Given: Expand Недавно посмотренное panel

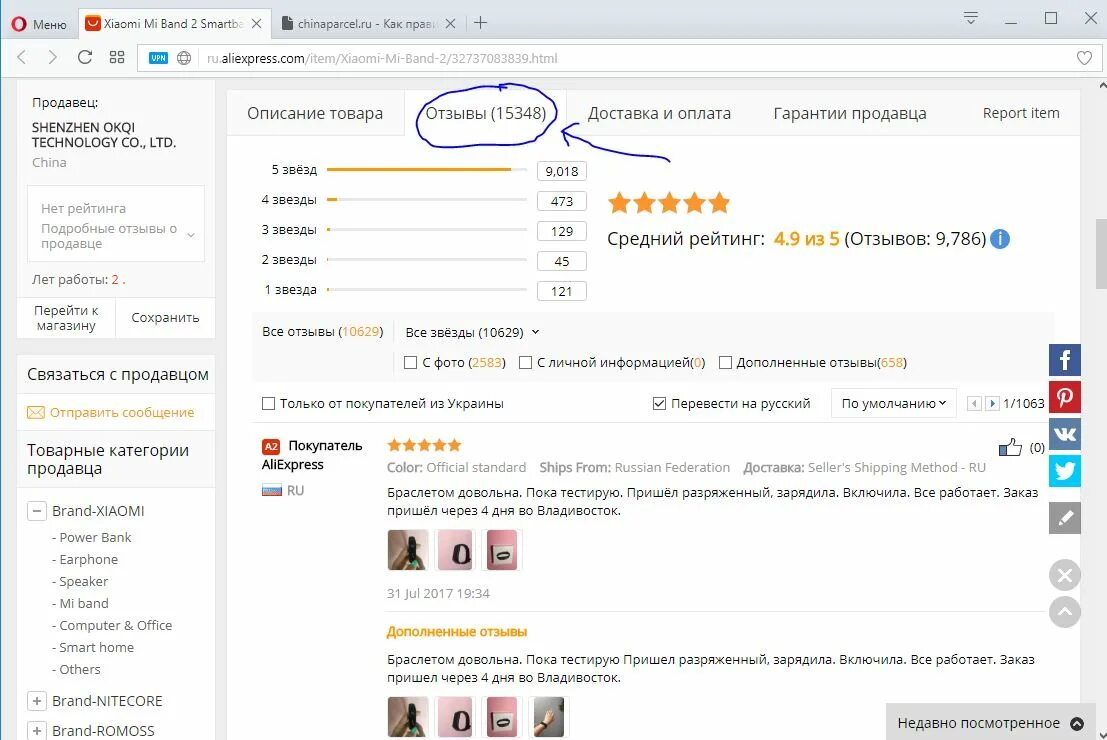Looking at the screenshot, I should pyautogui.click(x=990, y=723).
